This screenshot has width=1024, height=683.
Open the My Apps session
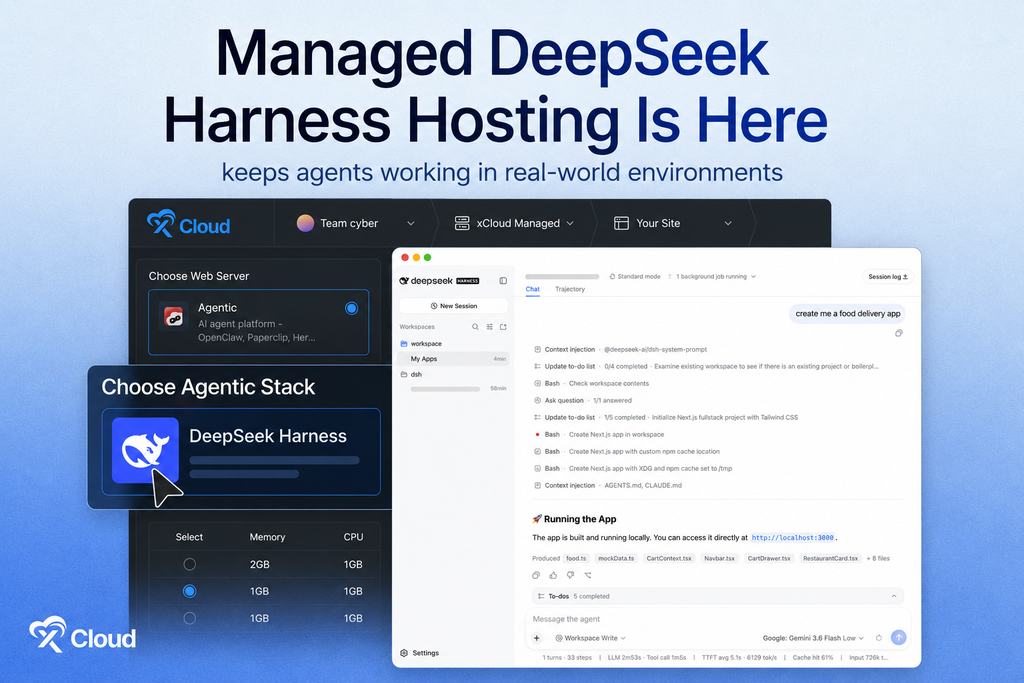pyautogui.click(x=453, y=359)
